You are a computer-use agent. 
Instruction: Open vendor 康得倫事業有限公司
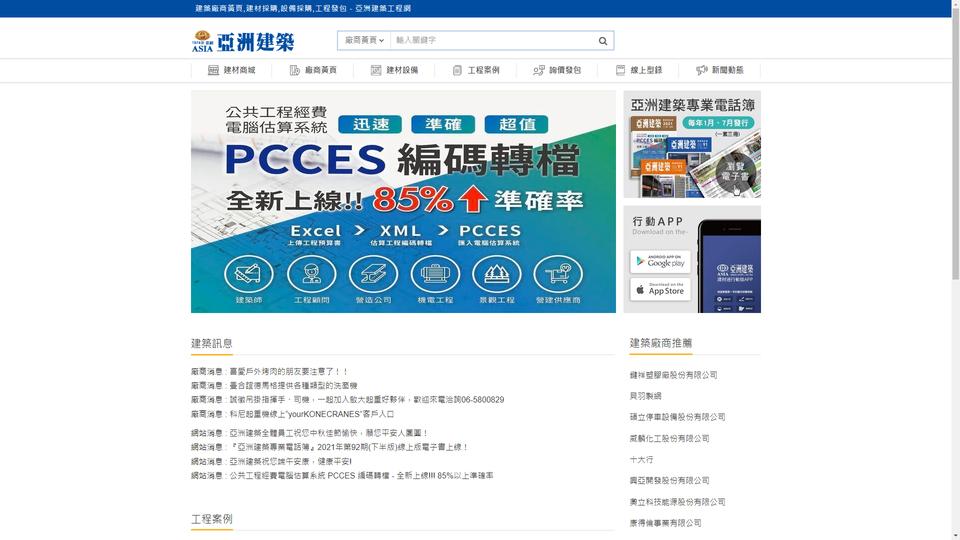click(x=666, y=523)
